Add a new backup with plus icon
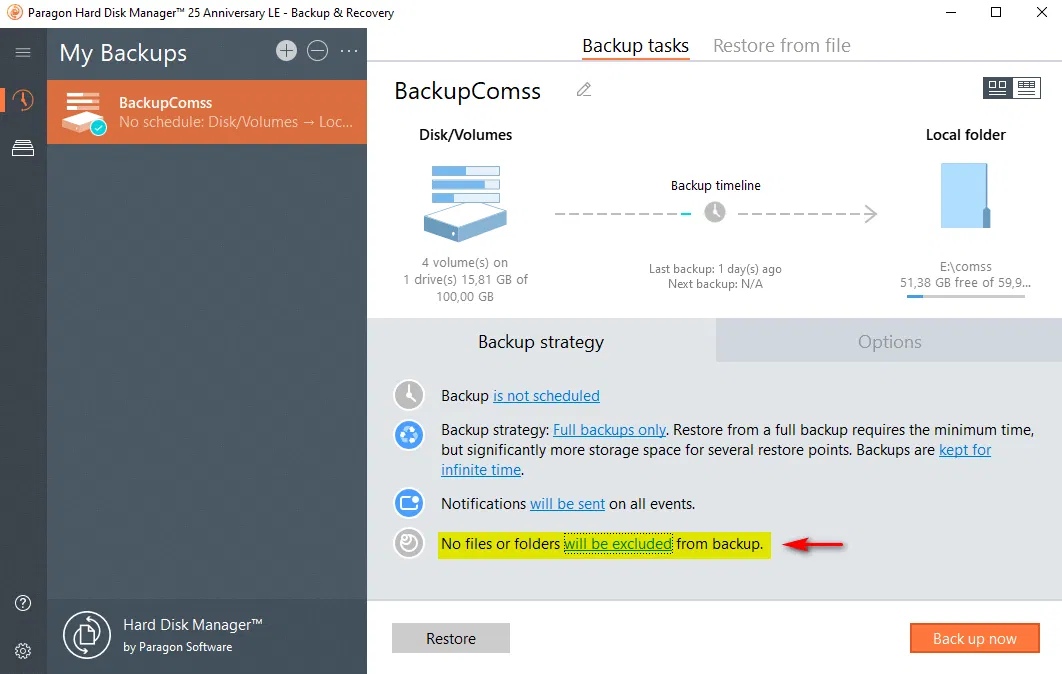 [286, 51]
